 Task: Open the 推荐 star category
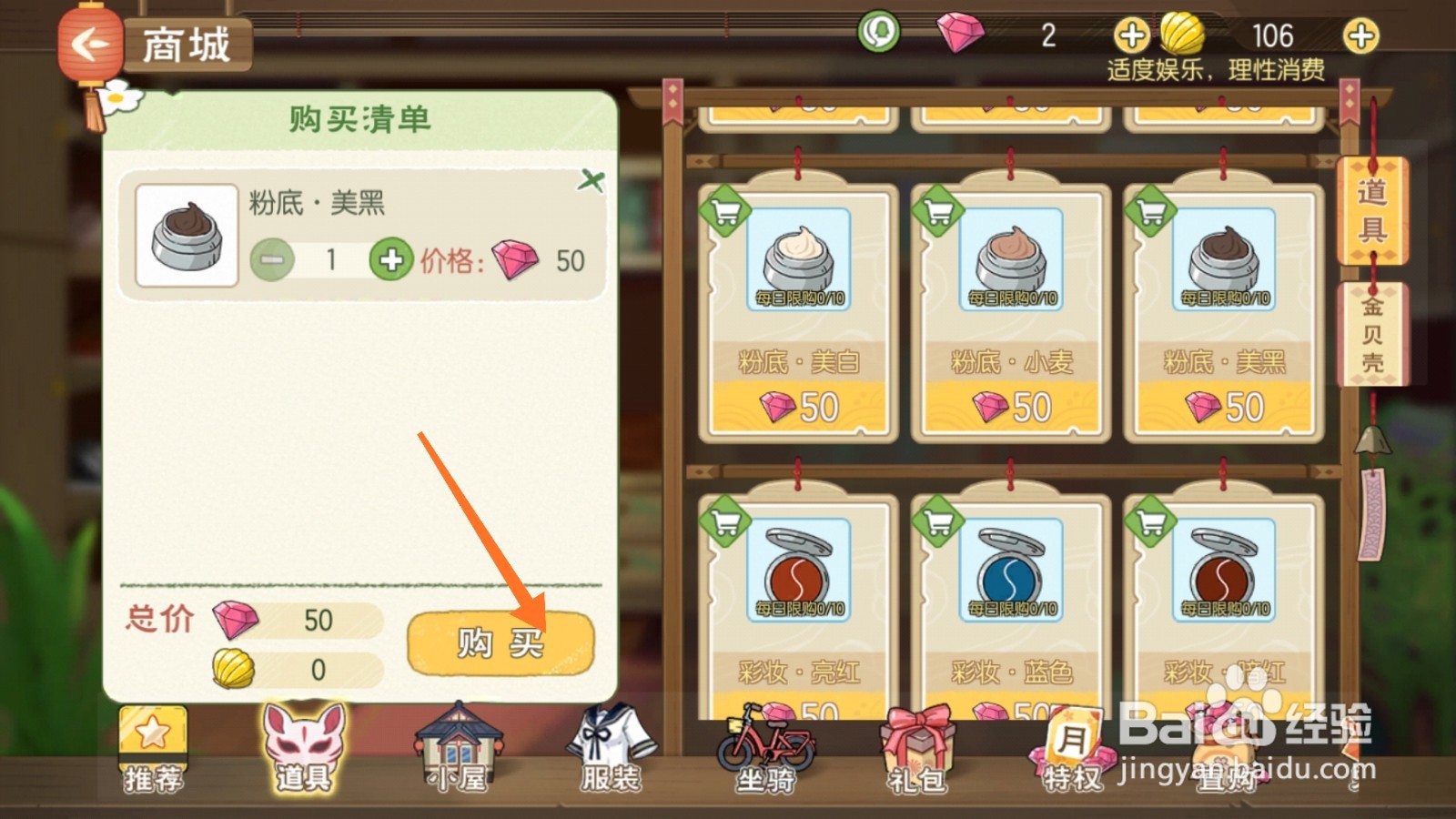(153, 750)
